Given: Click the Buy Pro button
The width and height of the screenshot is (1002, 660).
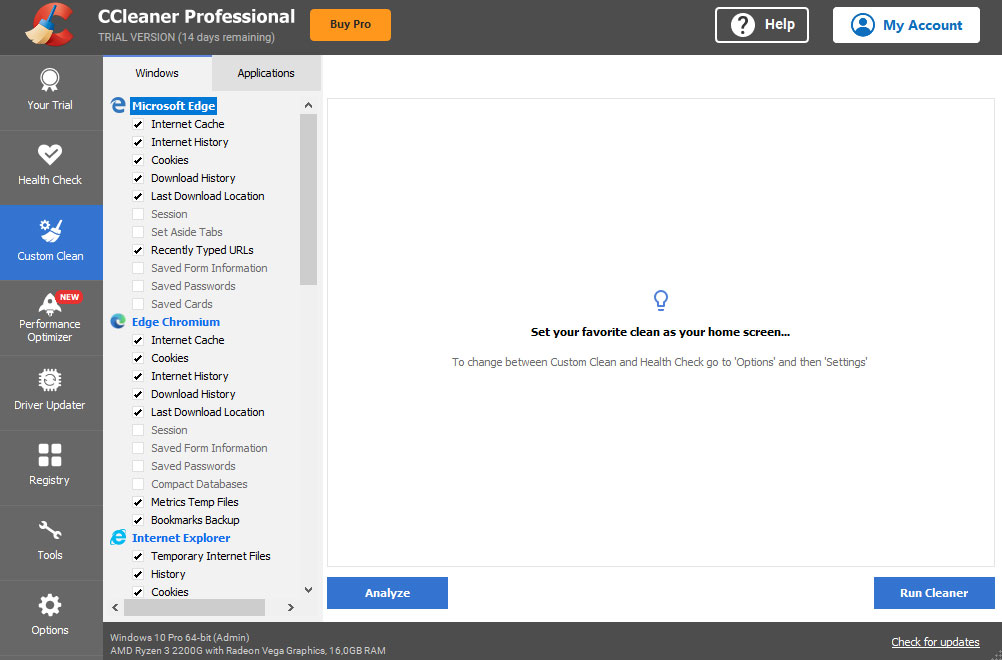Looking at the screenshot, I should [x=350, y=25].
